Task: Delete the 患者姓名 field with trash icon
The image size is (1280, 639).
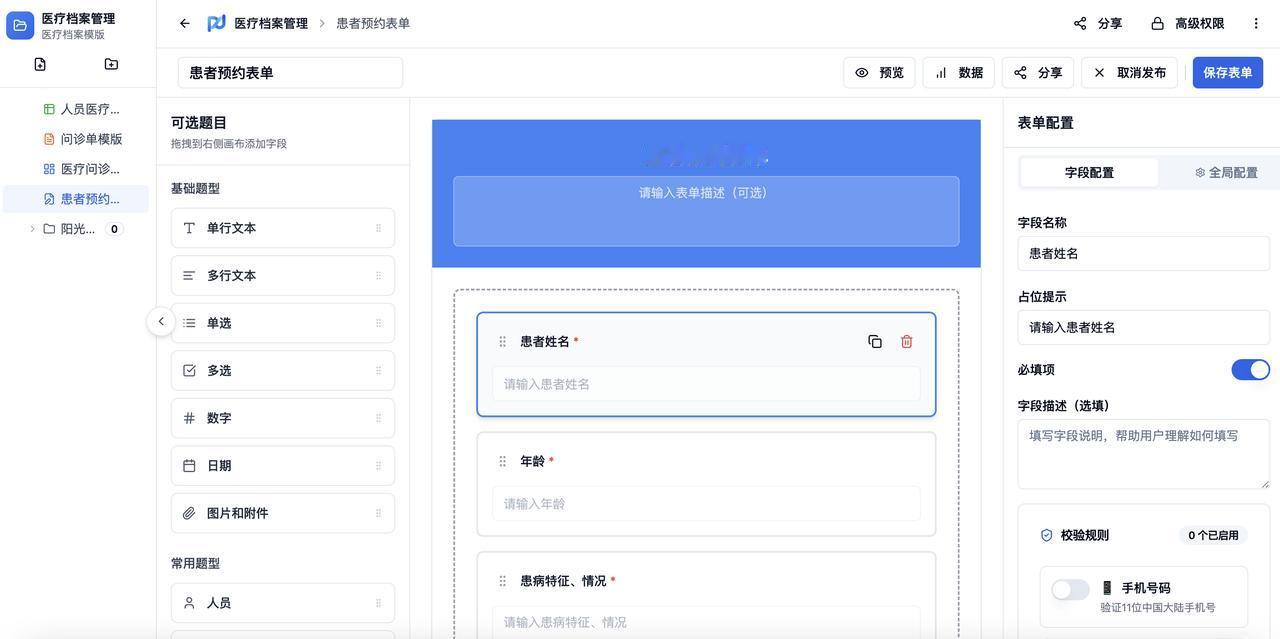Action: (x=906, y=342)
